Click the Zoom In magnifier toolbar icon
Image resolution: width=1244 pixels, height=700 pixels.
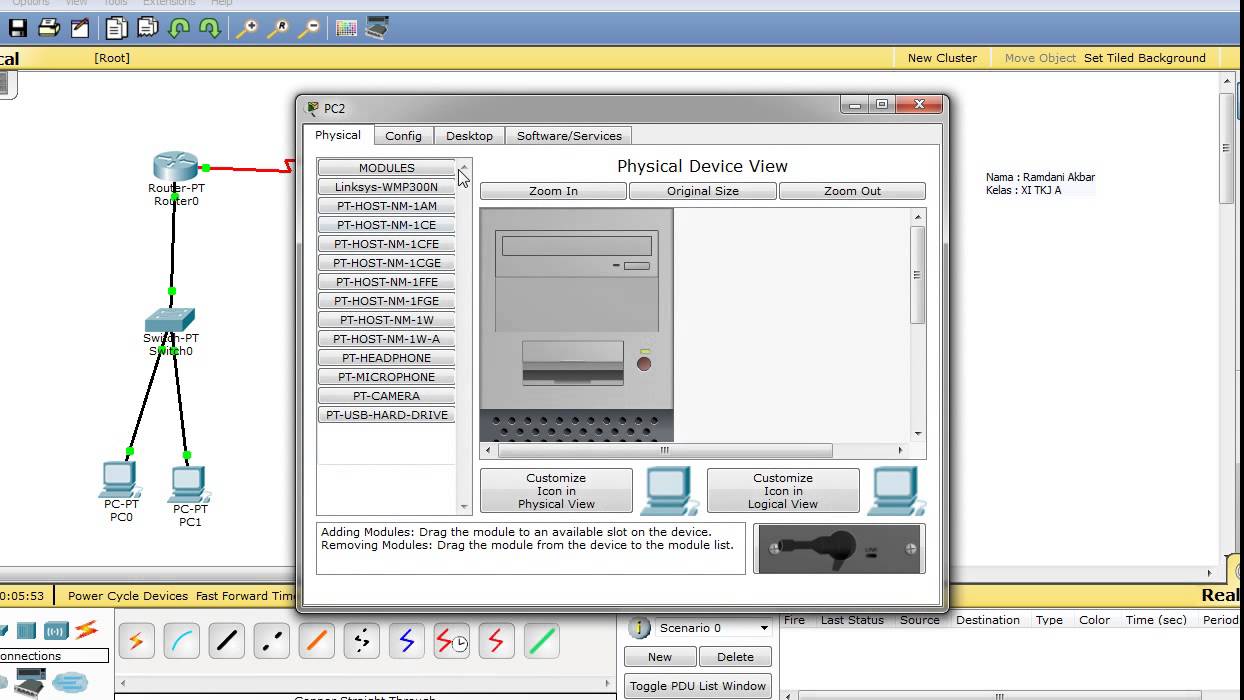pos(247,29)
